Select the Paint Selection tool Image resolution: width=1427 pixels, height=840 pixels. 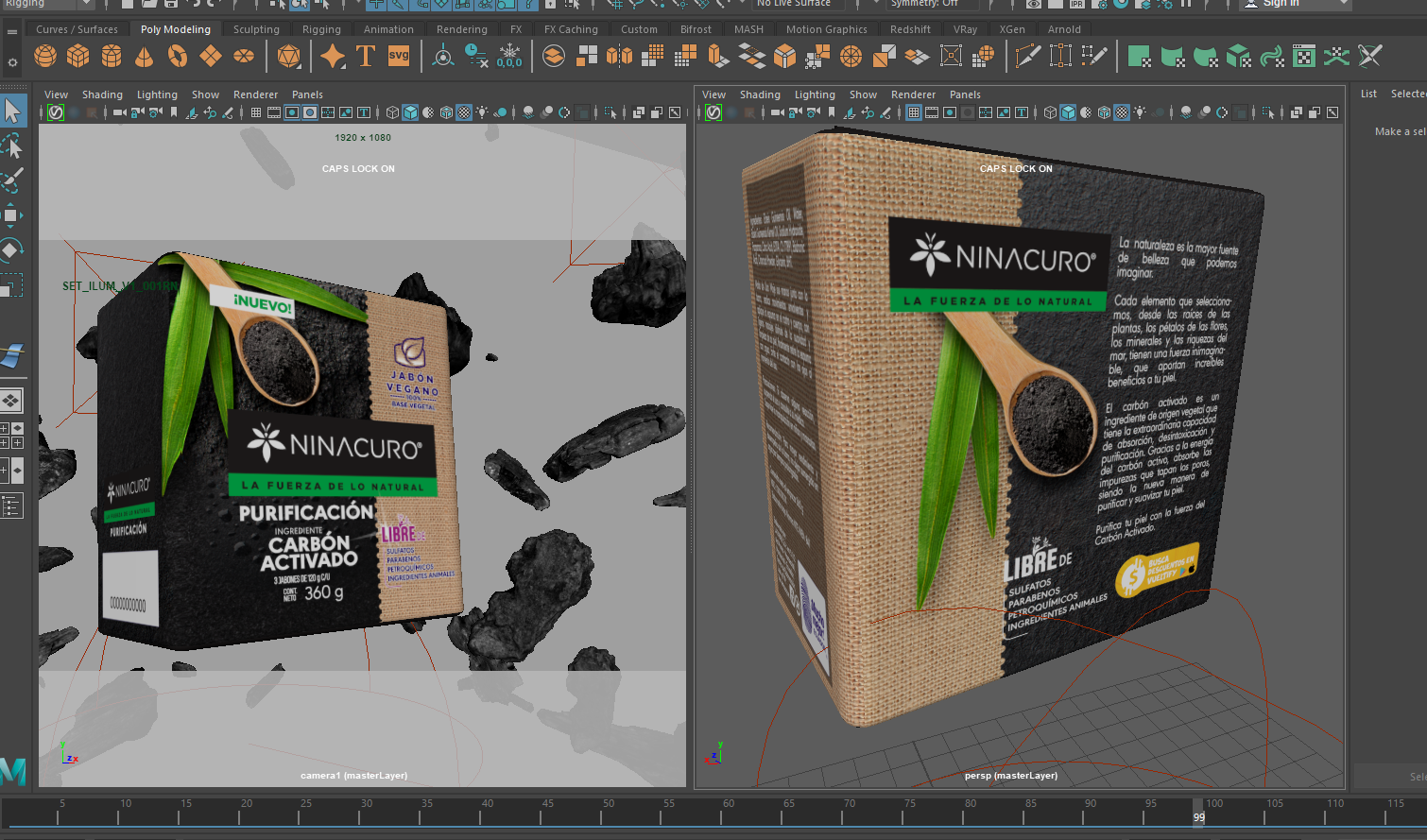(12, 180)
